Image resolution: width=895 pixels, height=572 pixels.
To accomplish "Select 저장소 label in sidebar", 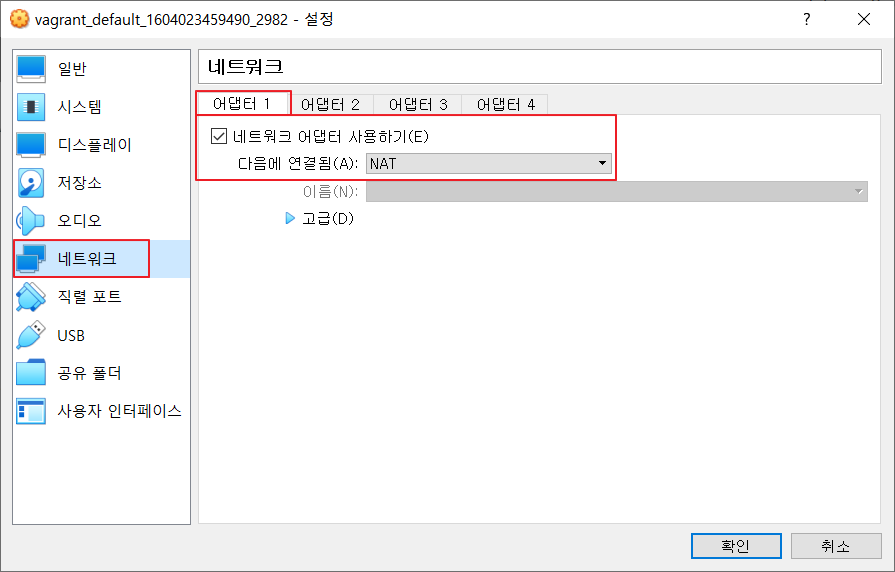I will pyautogui.click(x=79, y=183).
